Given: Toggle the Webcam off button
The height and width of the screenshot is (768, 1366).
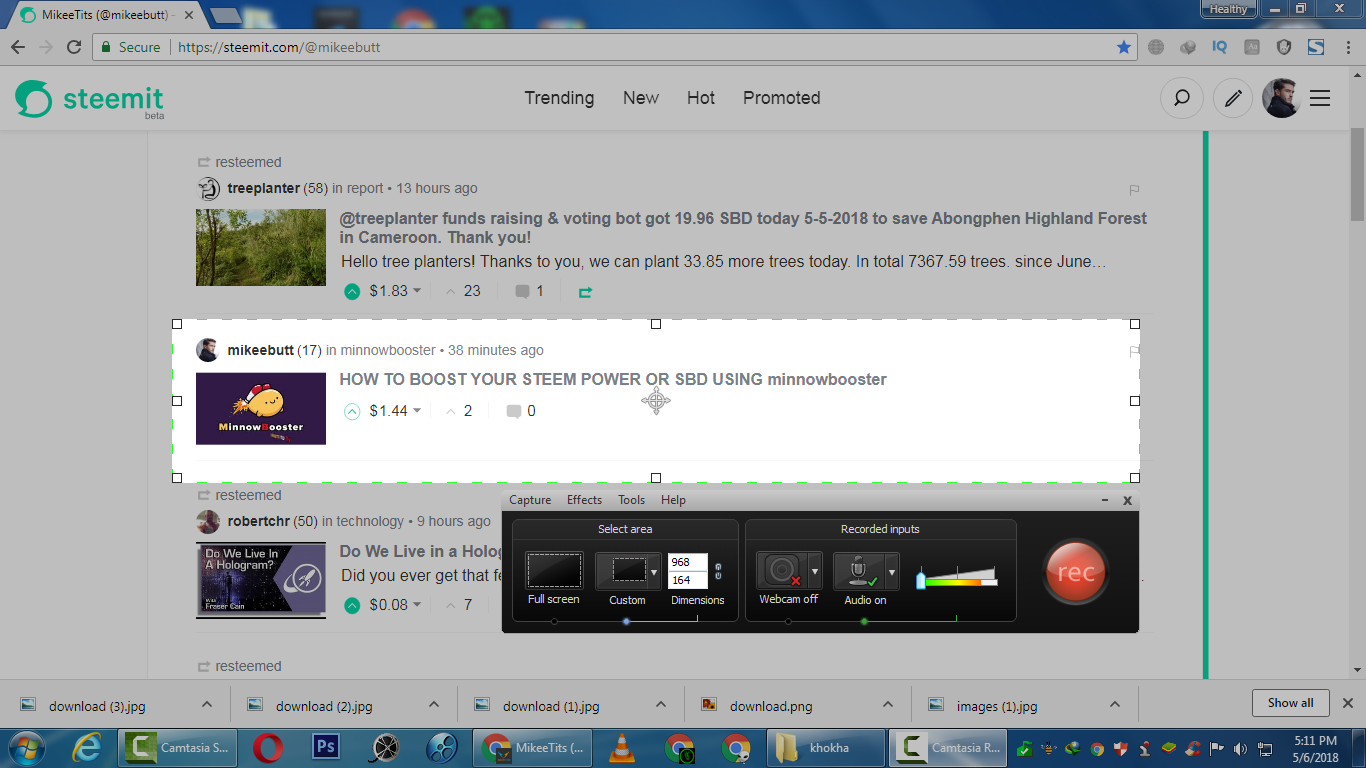Looking at the screenshot, I should click(x=781, y=571).
